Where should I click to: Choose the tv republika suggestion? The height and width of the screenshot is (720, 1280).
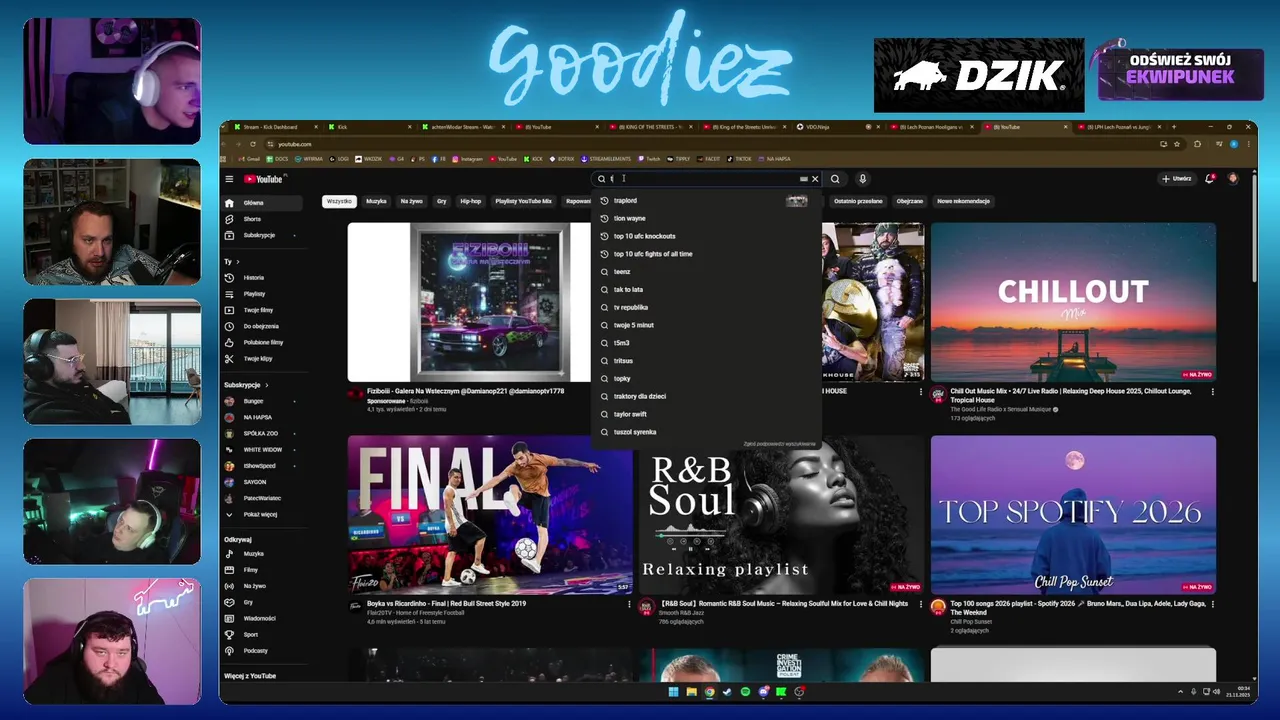point(705,307)
